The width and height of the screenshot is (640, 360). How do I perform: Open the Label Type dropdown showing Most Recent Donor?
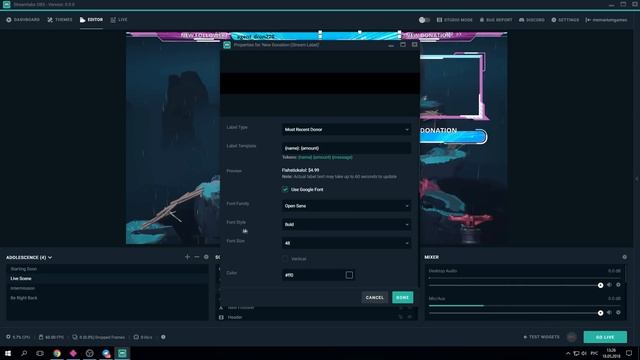(x=346, y=129)
